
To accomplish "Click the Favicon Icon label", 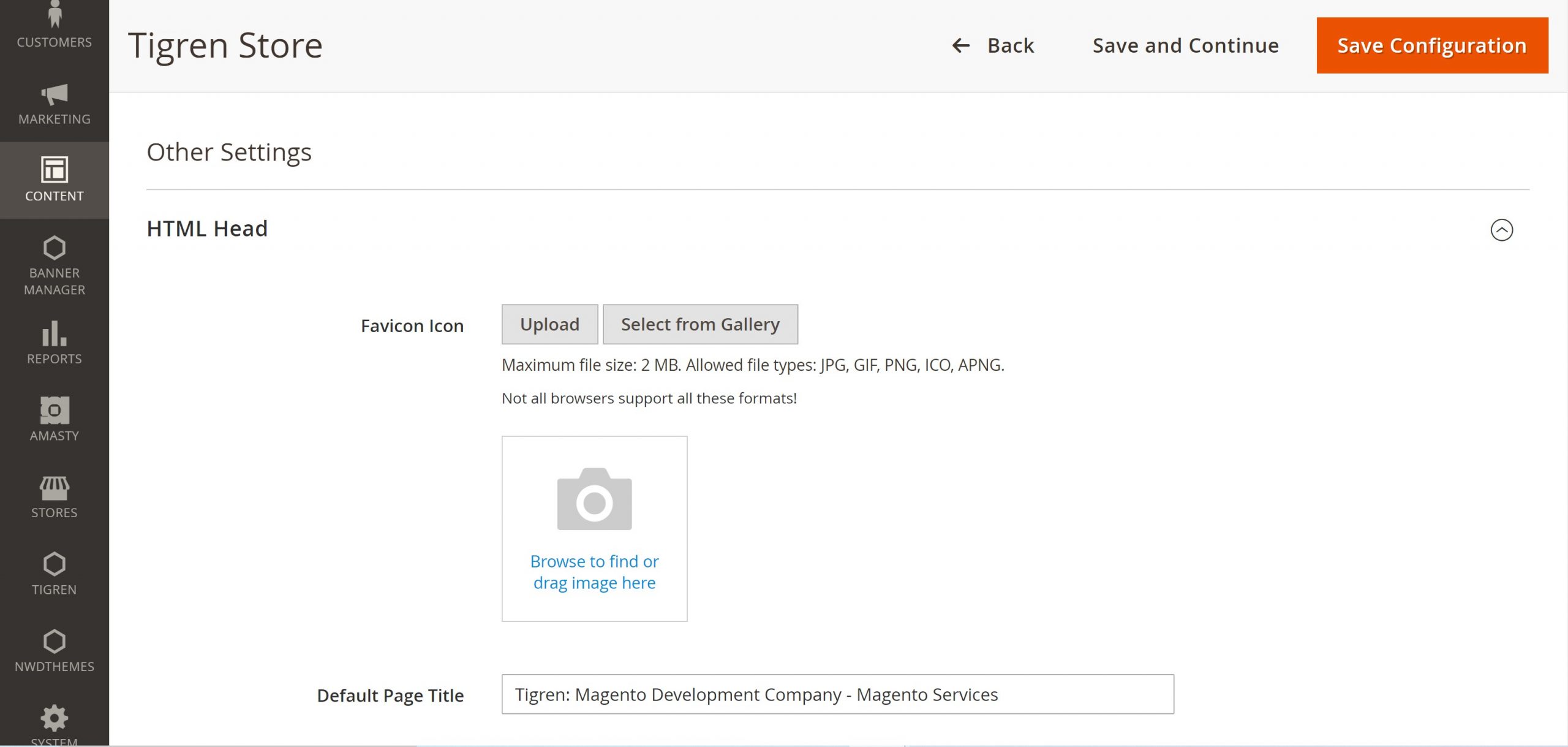I will 412,325.
